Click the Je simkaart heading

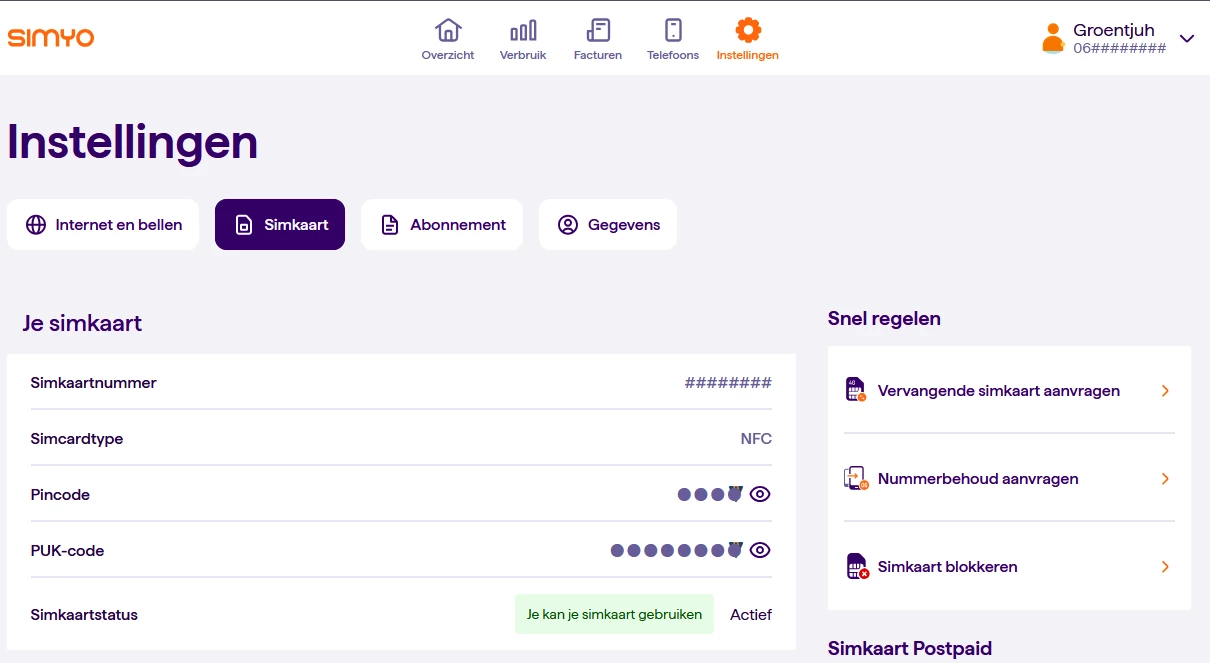tap(82, 323)
